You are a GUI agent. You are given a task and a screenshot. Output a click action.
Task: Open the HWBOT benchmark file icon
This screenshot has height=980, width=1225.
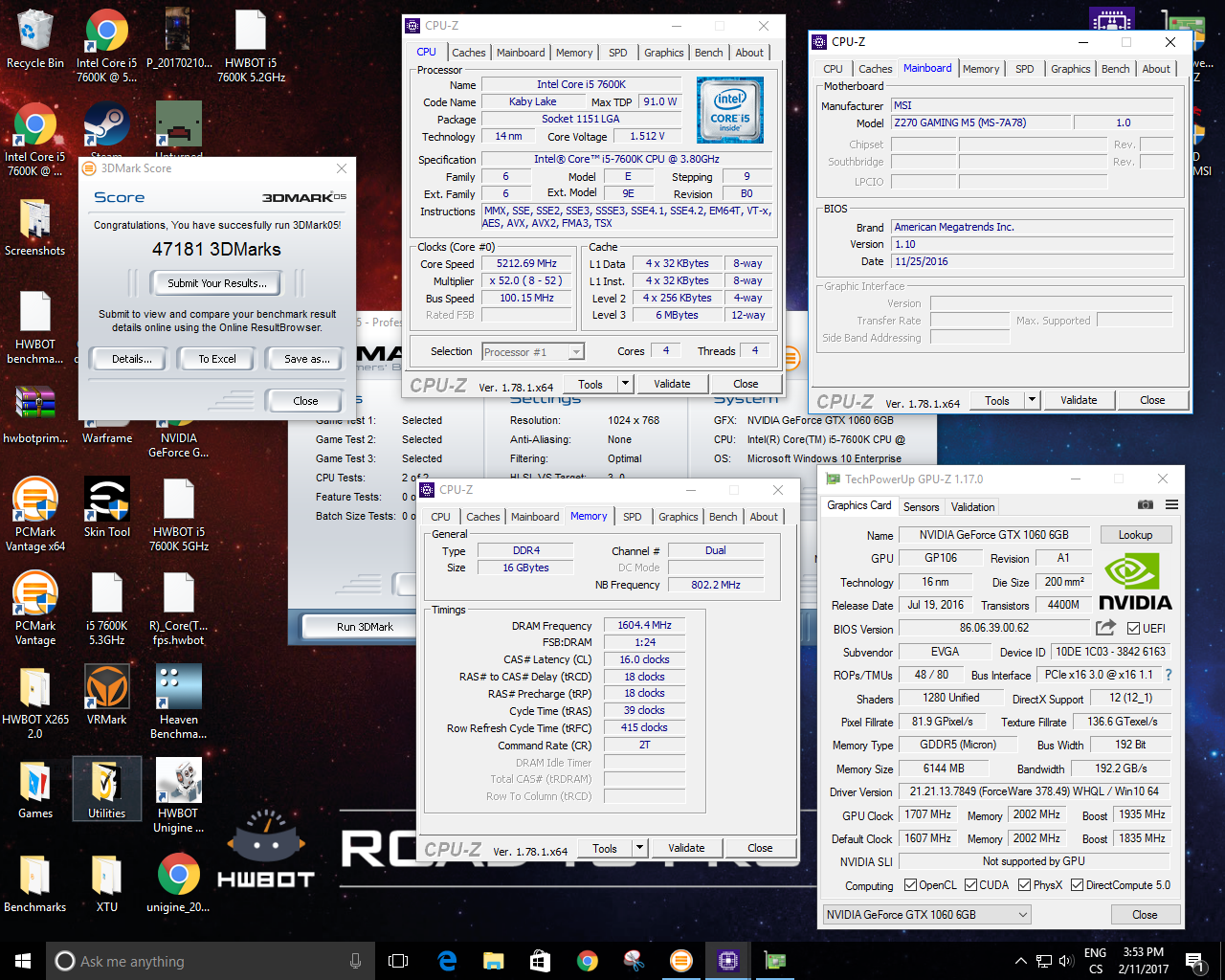pos(35,327)
